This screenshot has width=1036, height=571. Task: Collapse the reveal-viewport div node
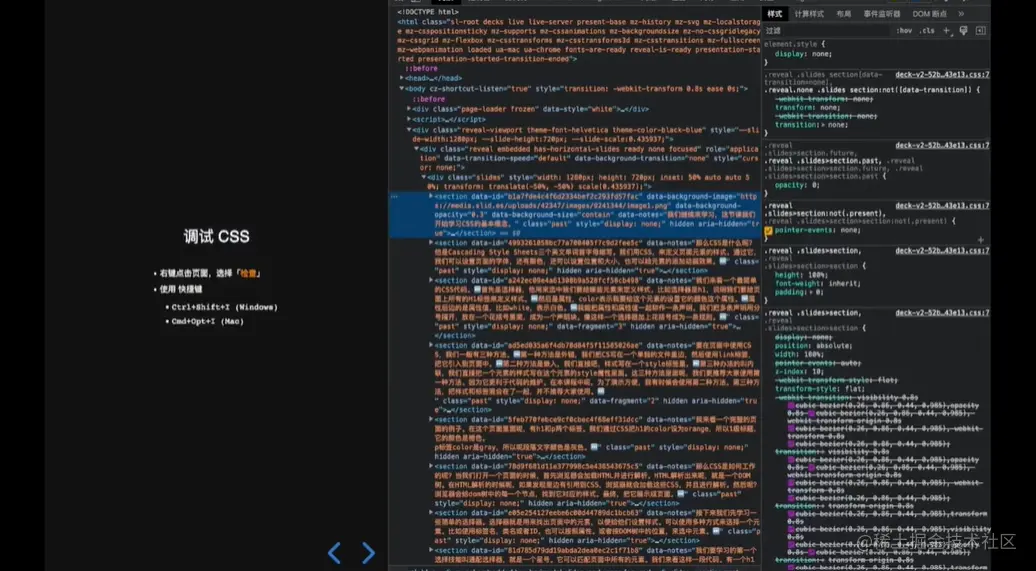(x=409, y=130)
